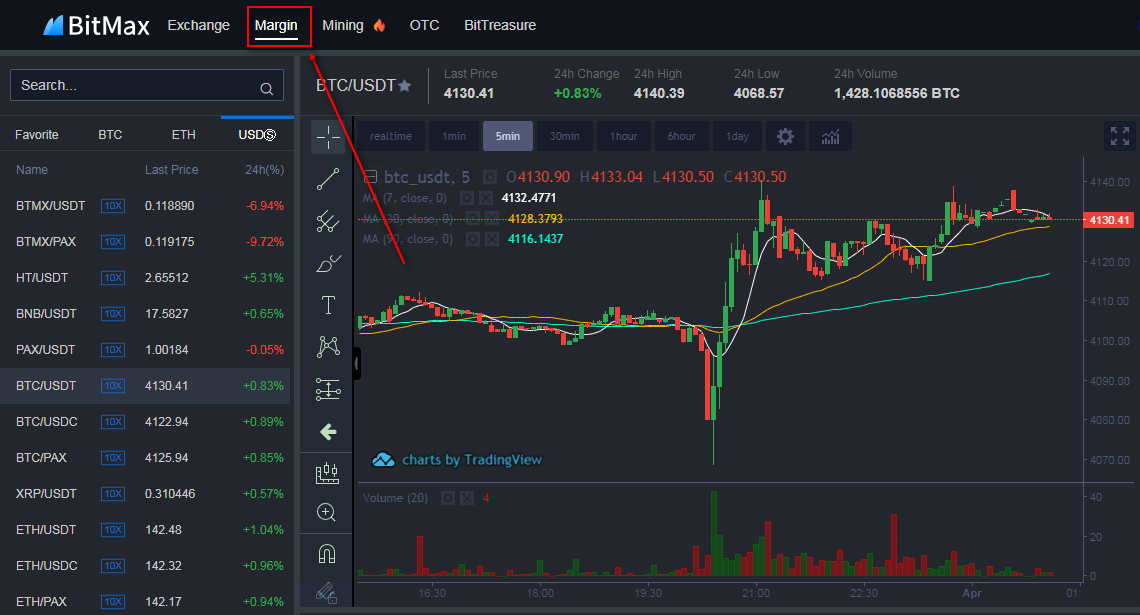The image size is (1140, 615).
Task: Switch to the Favorite market tab
Action: [x=36, y=134]
